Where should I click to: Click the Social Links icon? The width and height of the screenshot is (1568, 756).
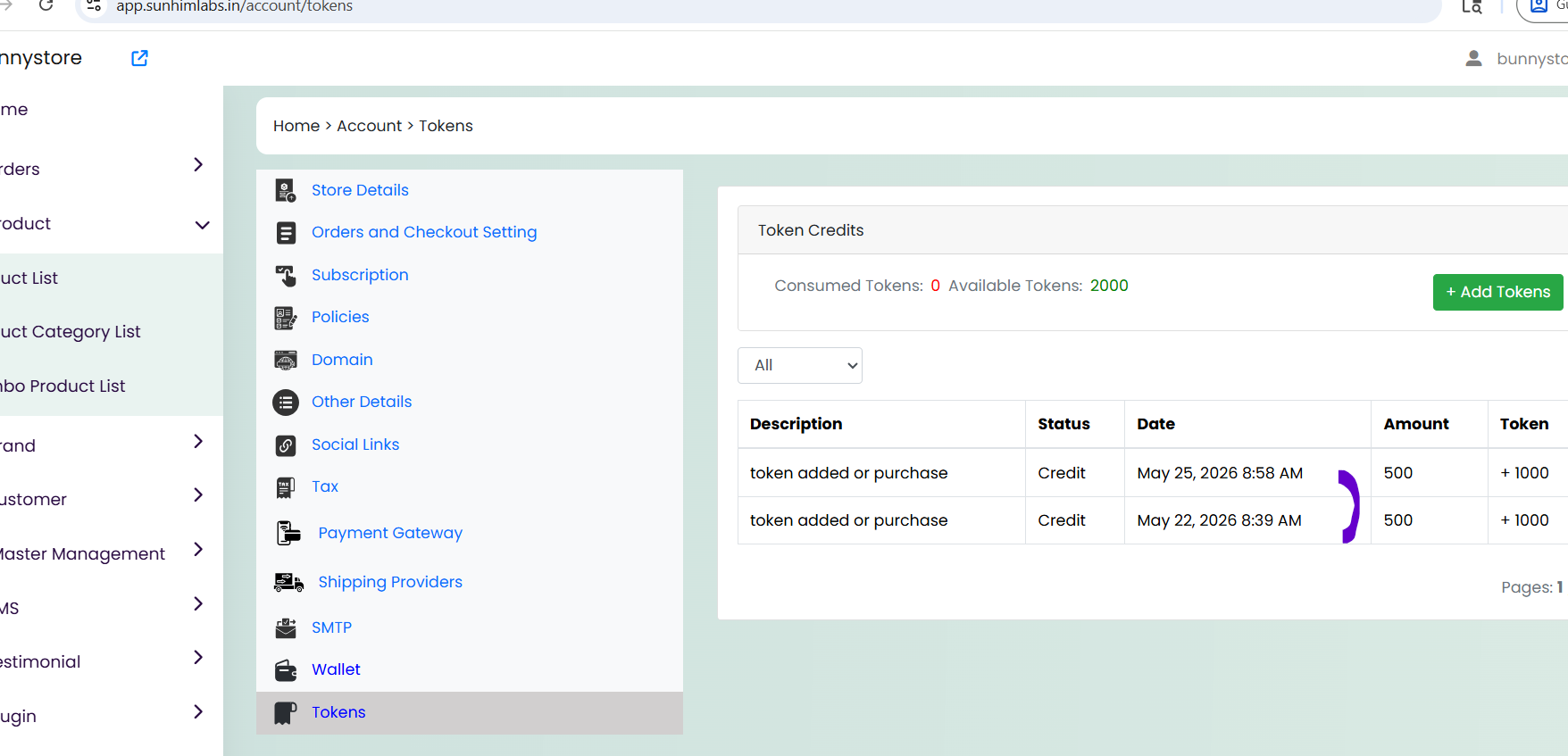(286, 445)
